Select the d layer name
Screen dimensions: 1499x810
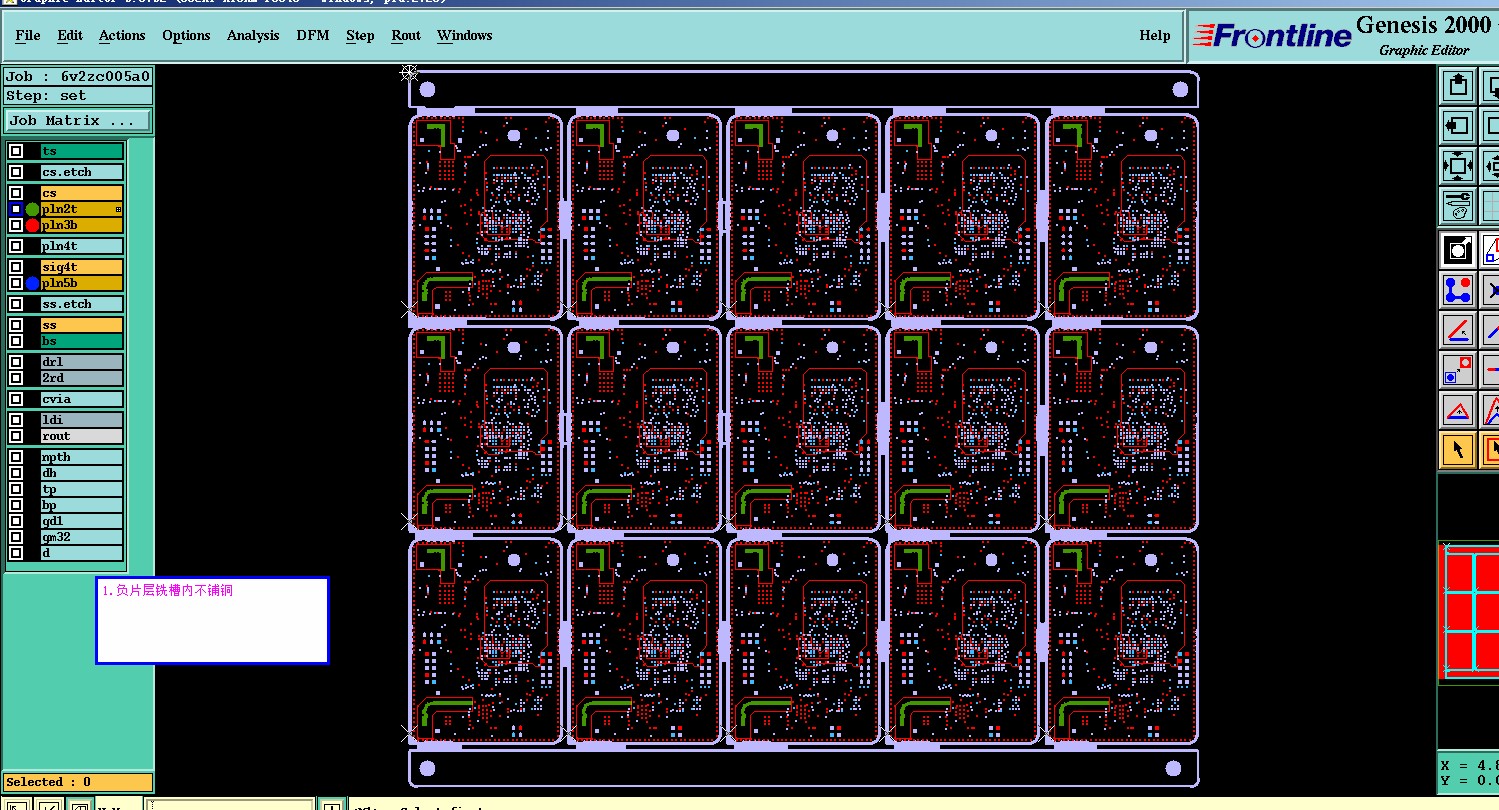(82, 553)
